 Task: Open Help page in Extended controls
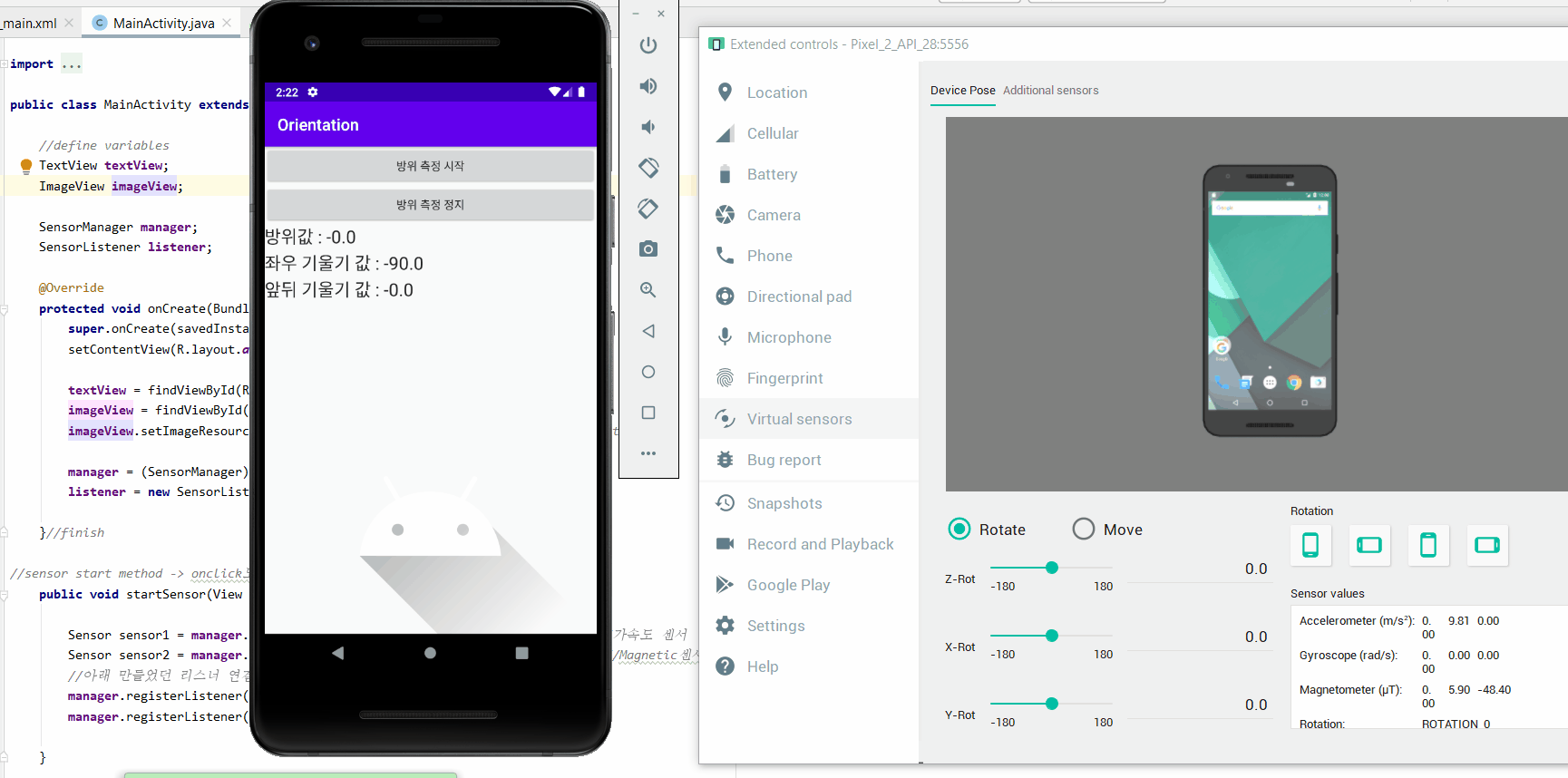click(809, 666)
